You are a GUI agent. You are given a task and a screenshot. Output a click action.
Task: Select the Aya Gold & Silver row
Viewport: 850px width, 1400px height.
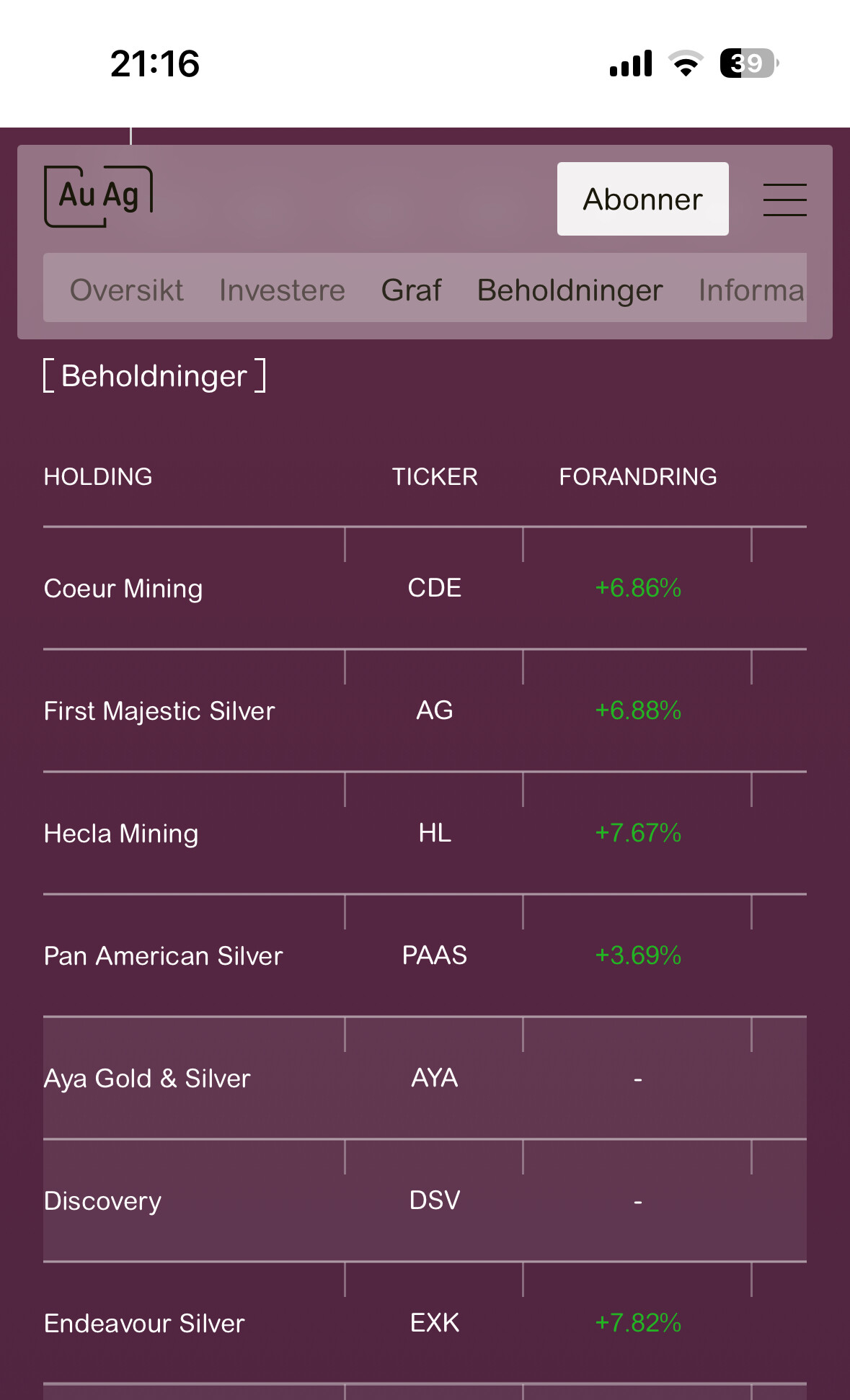(147, 1079)
